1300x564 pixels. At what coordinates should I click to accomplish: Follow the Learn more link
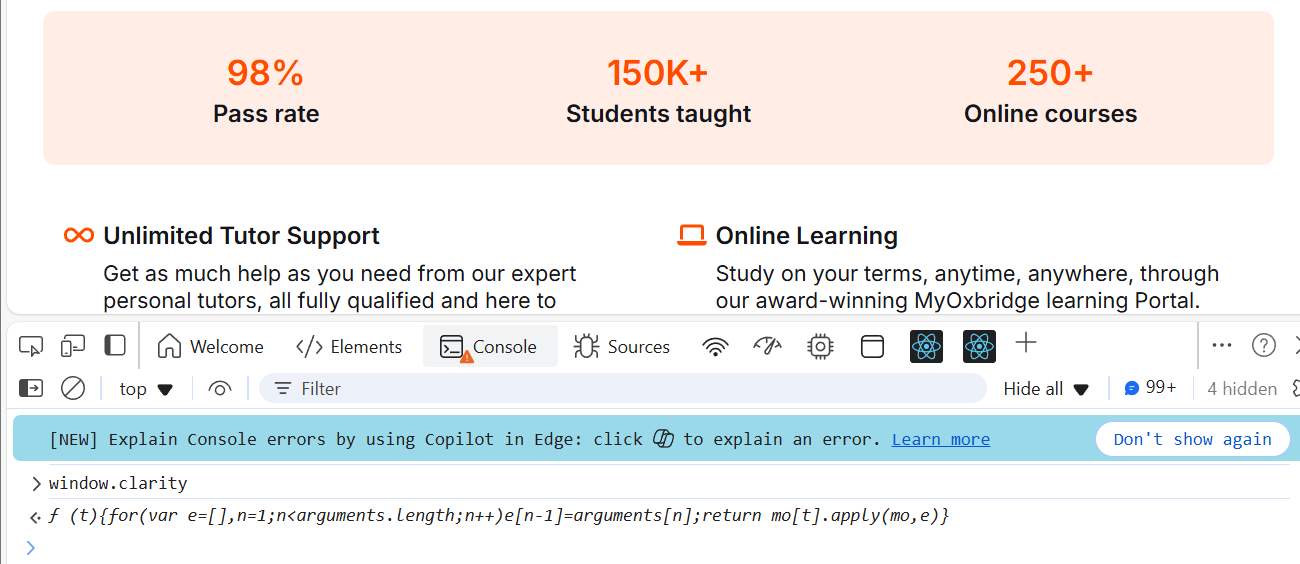(941, 439)
